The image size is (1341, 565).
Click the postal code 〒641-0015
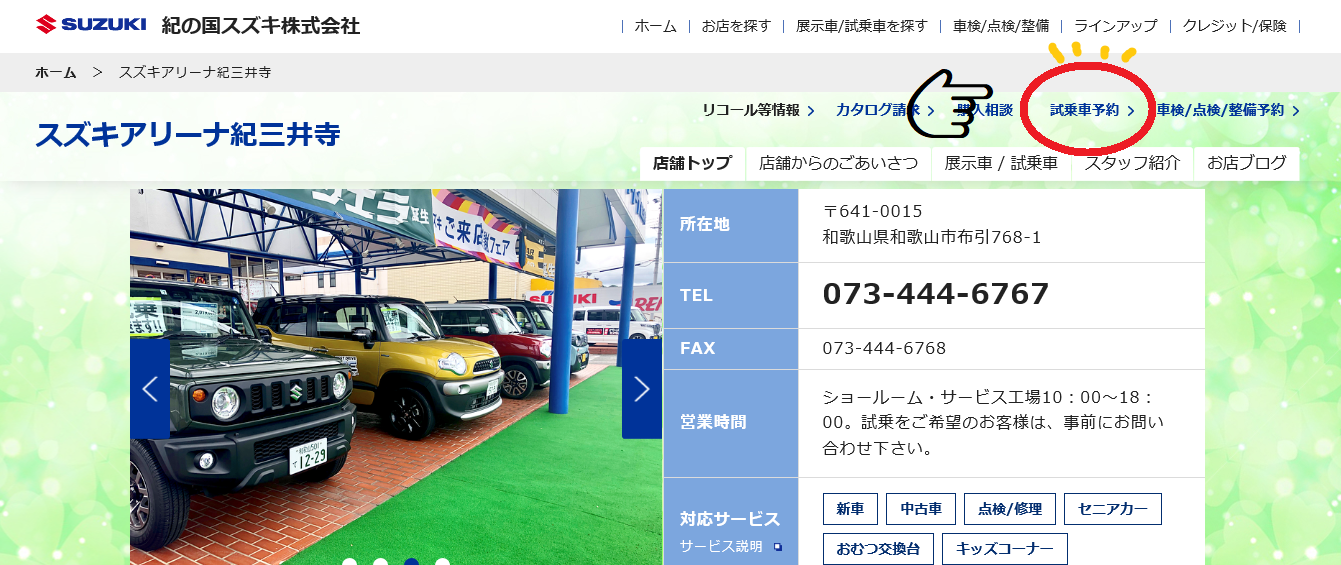click(872, 211)
